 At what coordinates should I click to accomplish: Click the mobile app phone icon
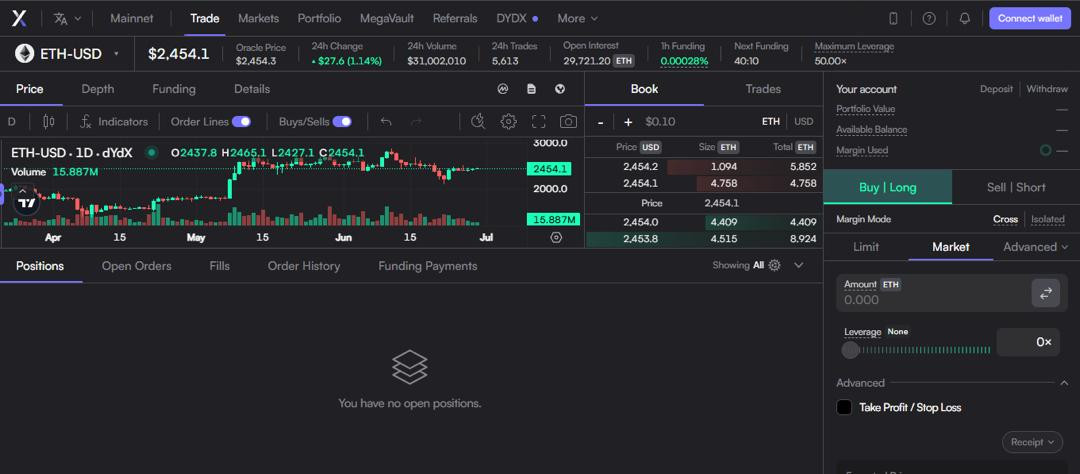tap(893, 18)
